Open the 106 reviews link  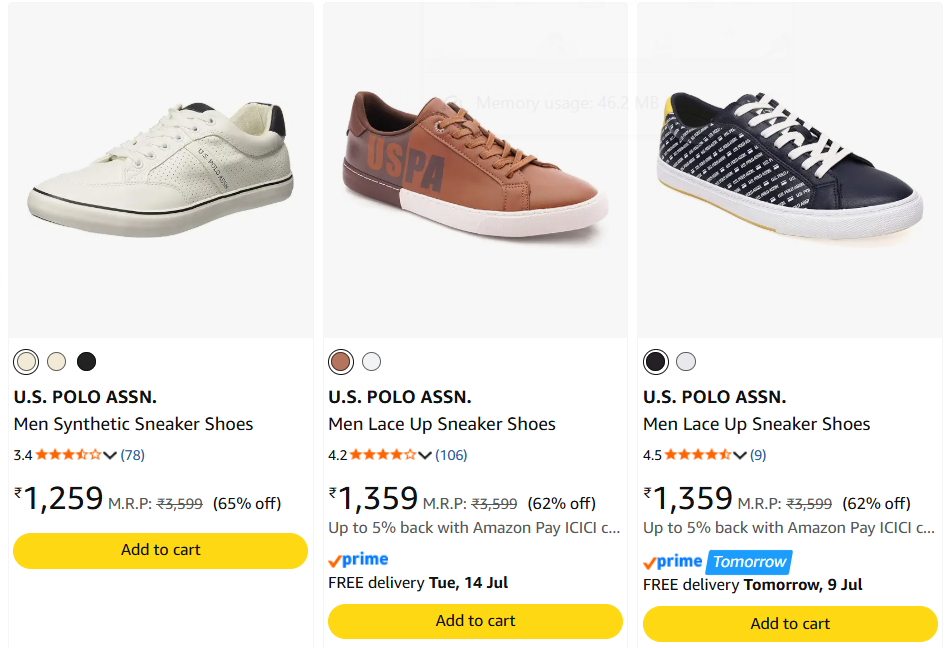451,455
